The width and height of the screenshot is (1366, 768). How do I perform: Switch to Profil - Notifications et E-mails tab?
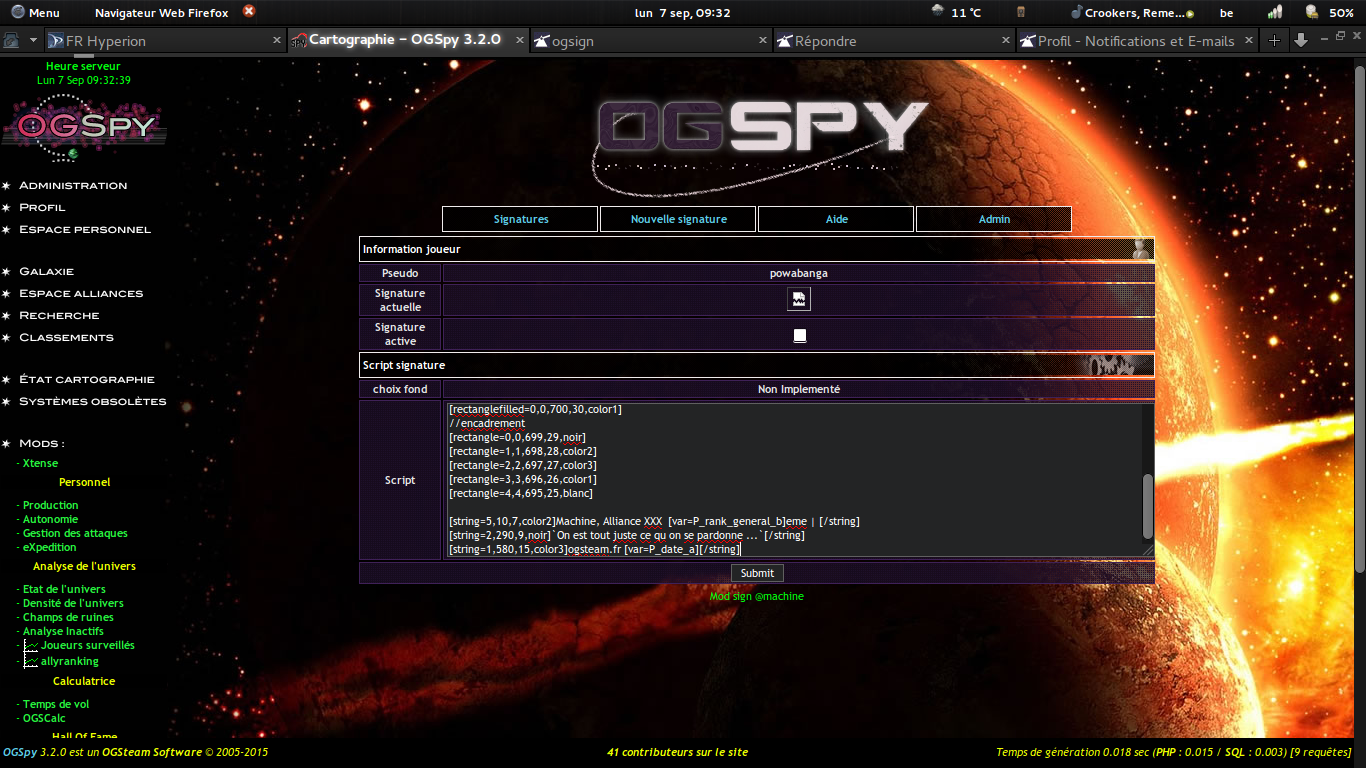click(x=1138, y=41)
